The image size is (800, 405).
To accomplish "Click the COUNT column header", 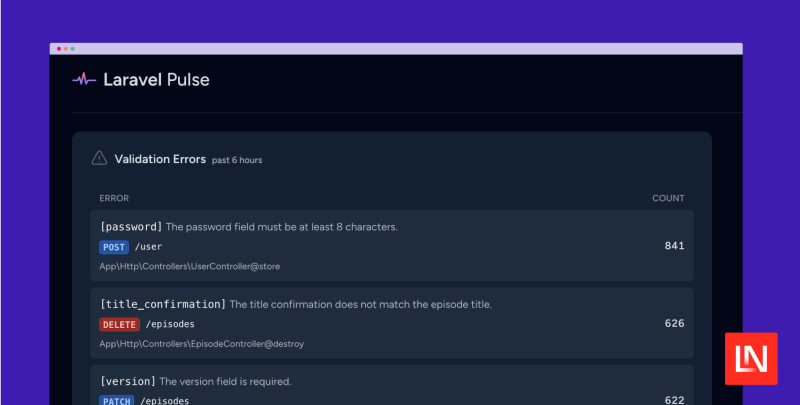I will pyautogui.click(x=668, y=198).
